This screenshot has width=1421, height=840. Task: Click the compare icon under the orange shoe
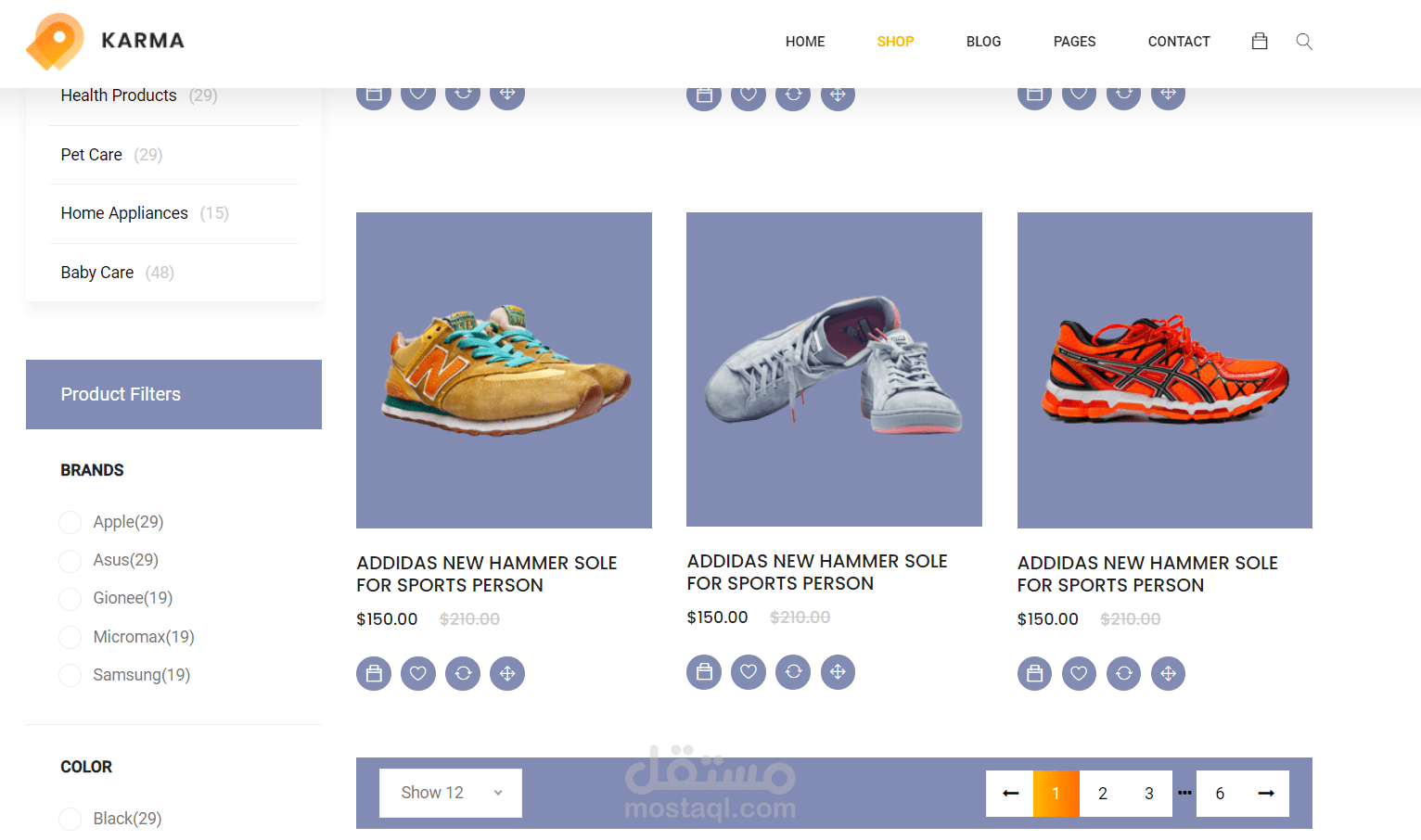1123,674
